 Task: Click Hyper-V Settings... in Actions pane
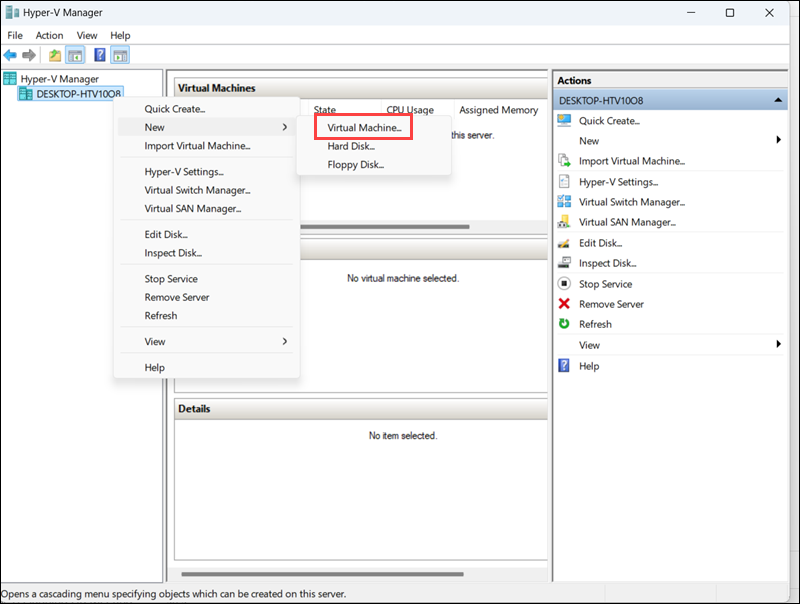point(619,182)
